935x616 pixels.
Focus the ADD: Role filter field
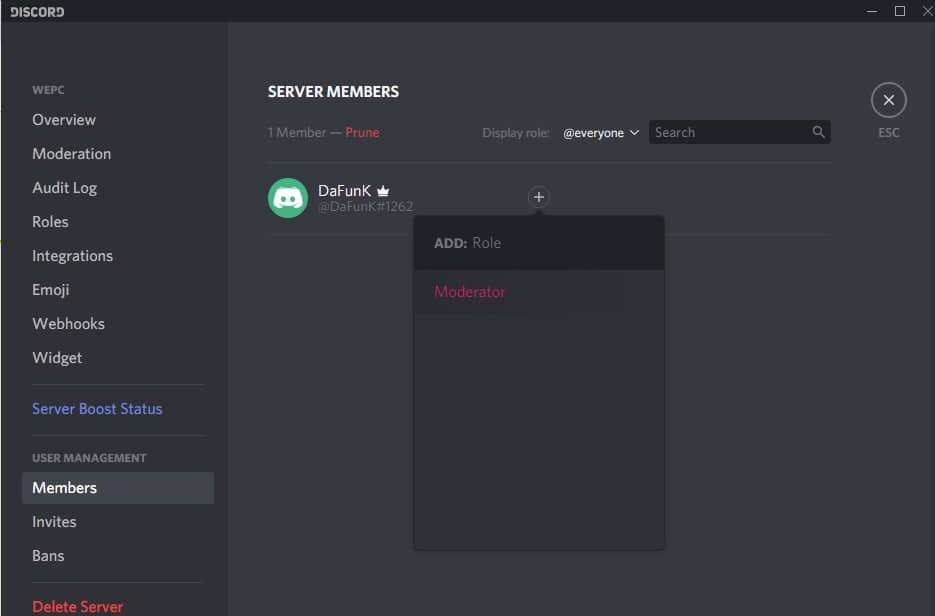(x=539, y=243)
